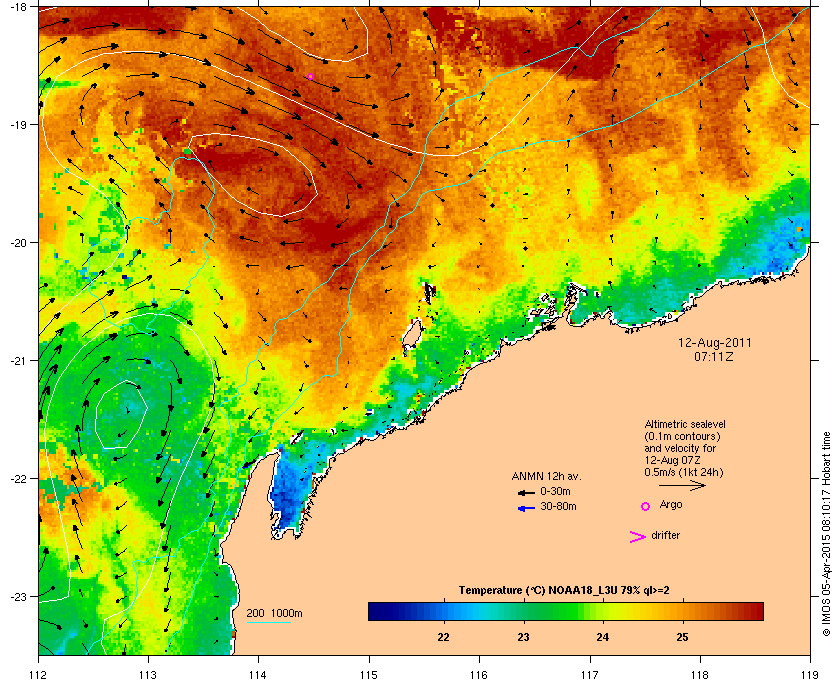The image size is (840, 680).
Task: Click the temperature colorbar at 24
Action: pyautogui.click(x=603, y=611)
